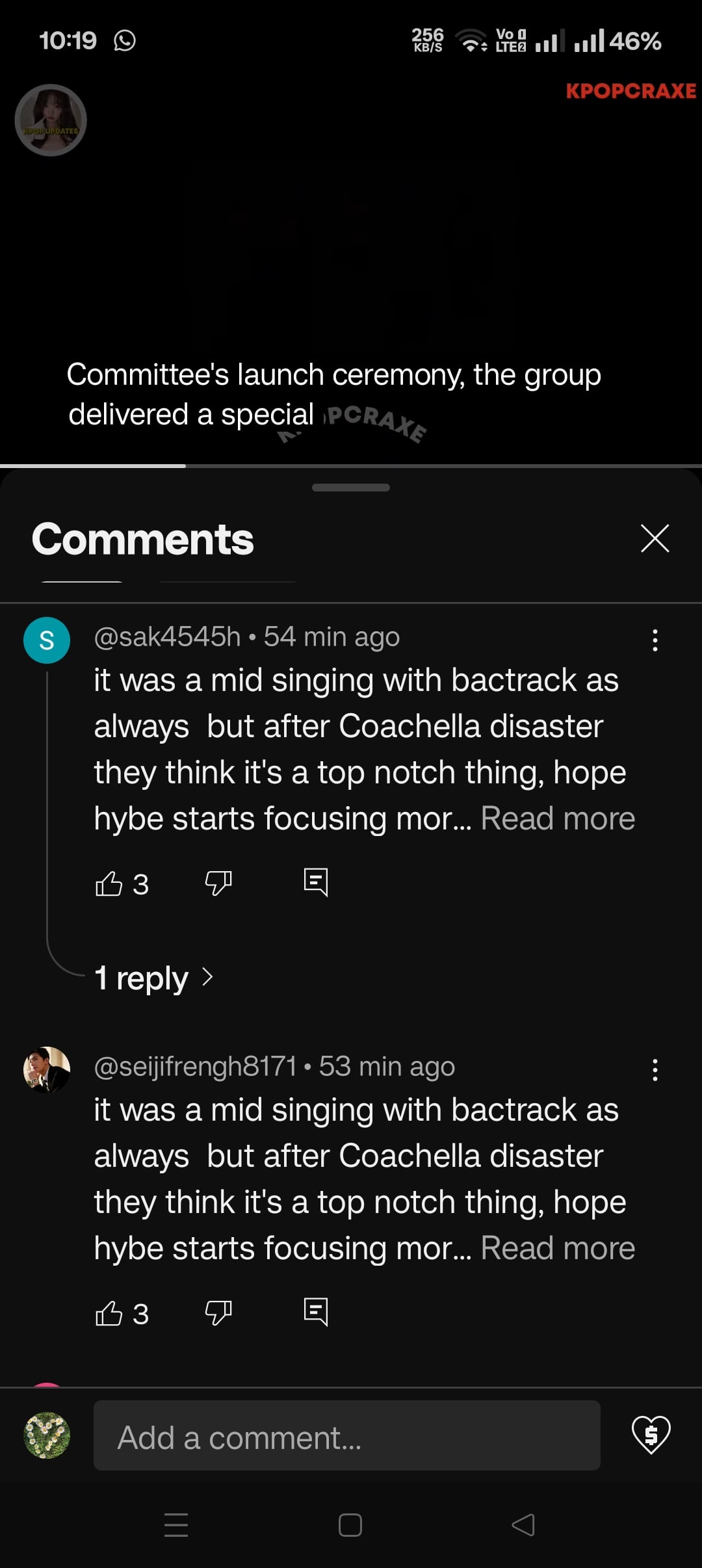Screen dimensions: 702x1568
Task: Expand first comment with Read more
Action: [x=558, y=818]
